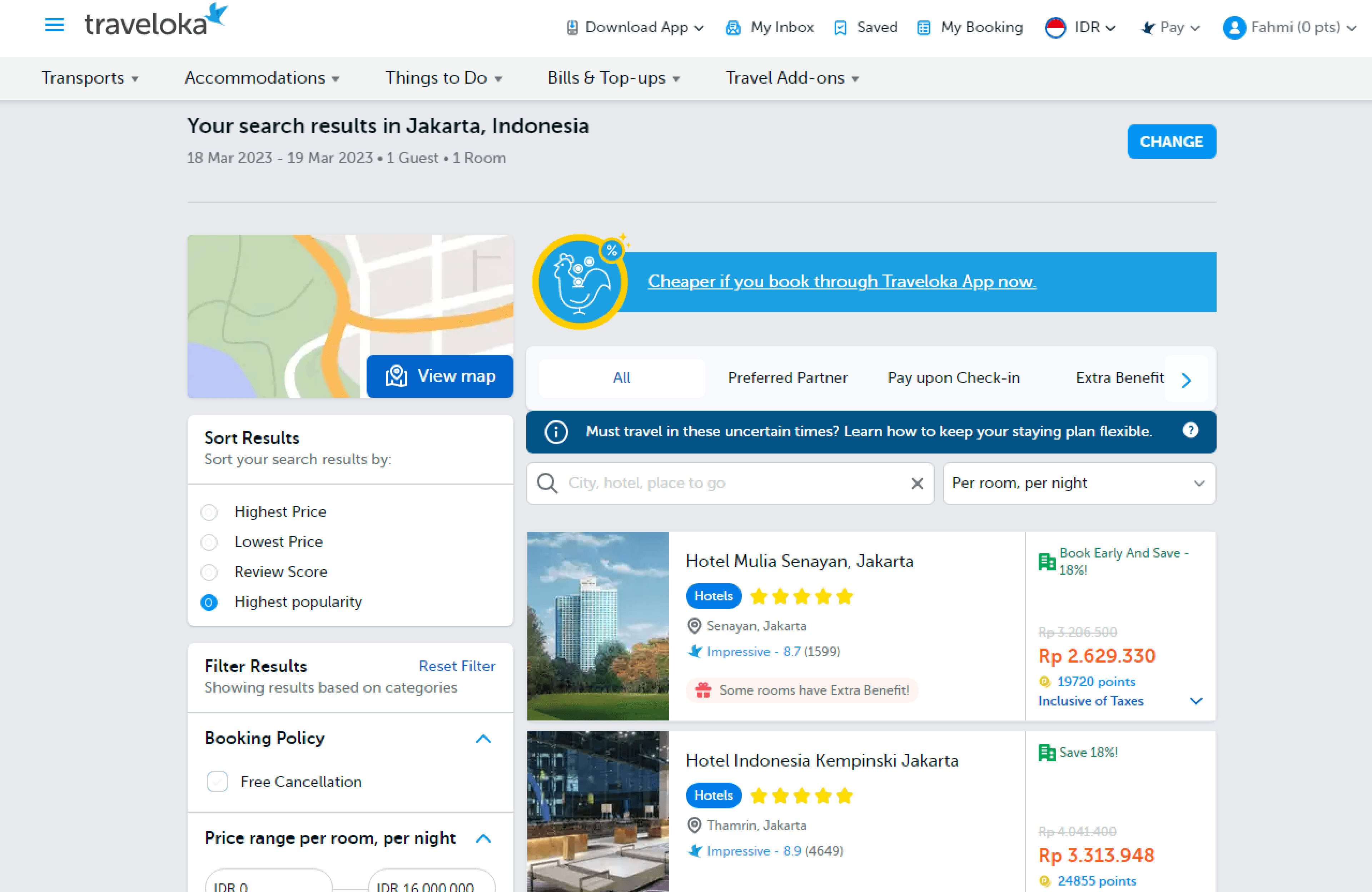The height and width of the screenshot is (892, 1372).
Task: Collapse the Booking Policy section
Action: pos(483,739)
